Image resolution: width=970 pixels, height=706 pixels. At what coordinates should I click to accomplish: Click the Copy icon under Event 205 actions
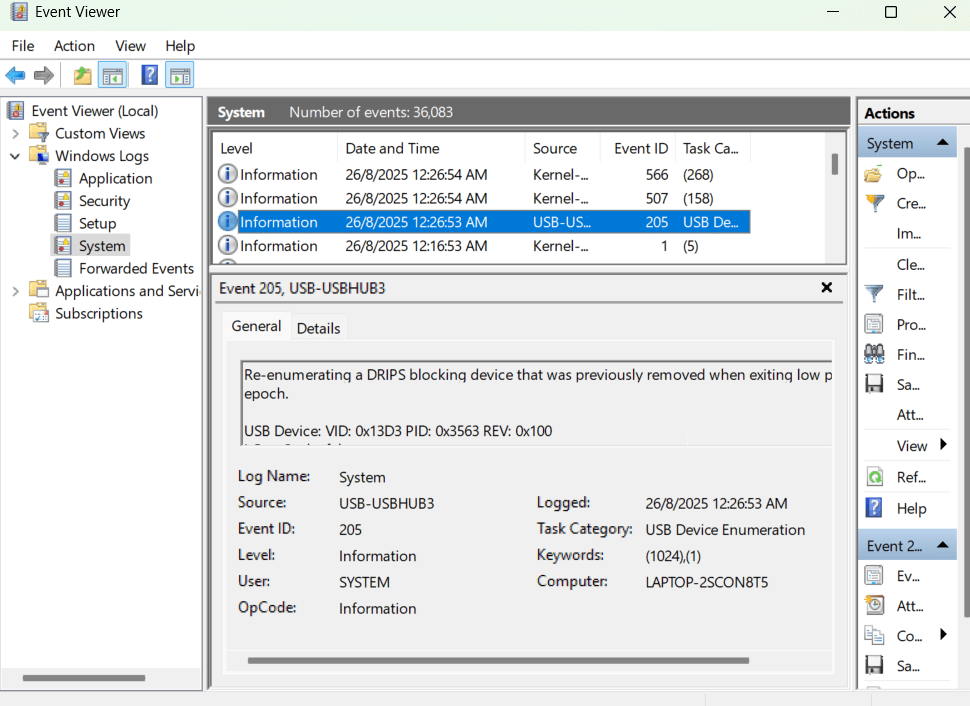pos(874,636)
